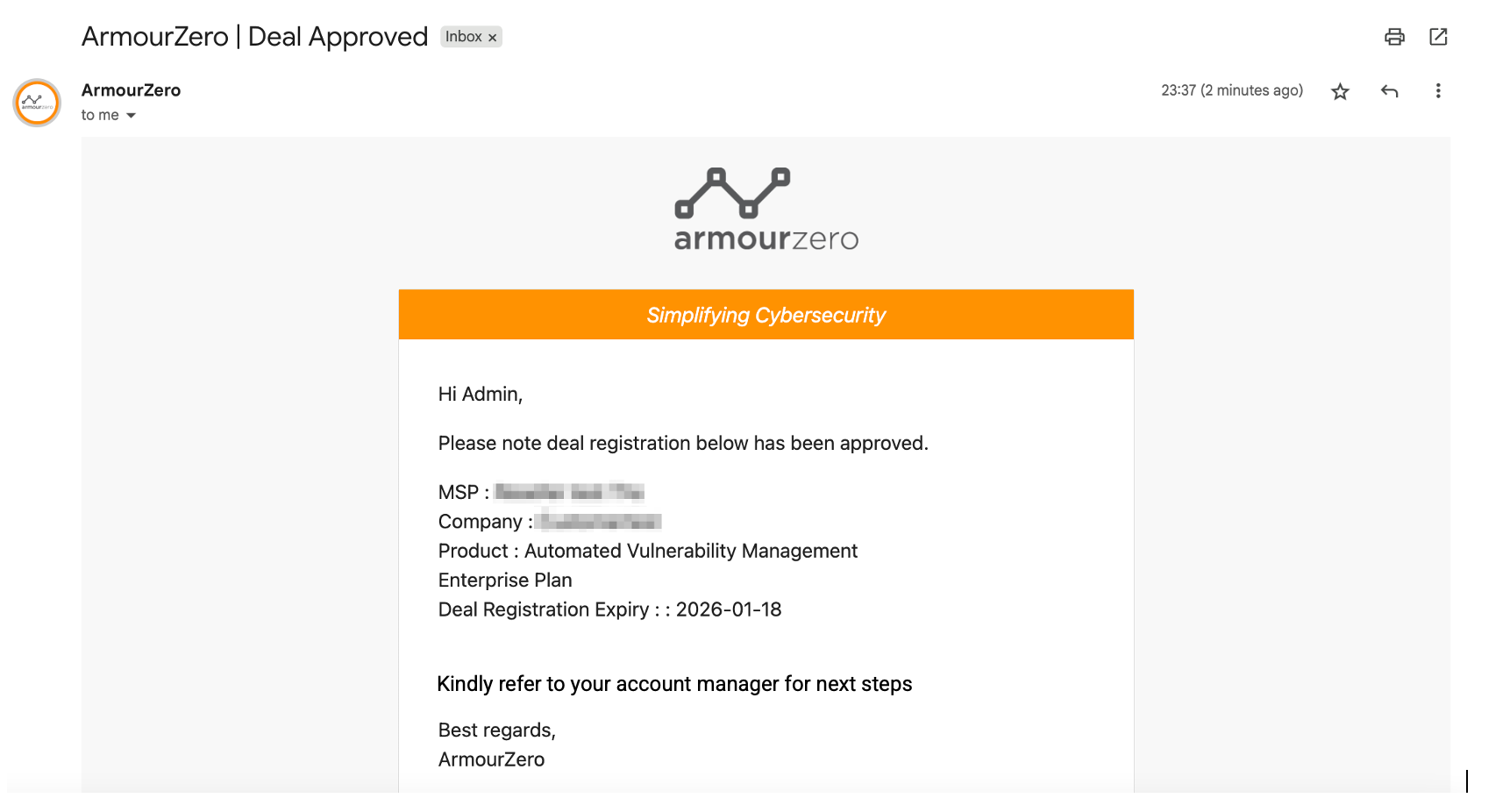Click the orange Simplifying Cybersecurity banner
1510x812 pixels.
(766, 315)
